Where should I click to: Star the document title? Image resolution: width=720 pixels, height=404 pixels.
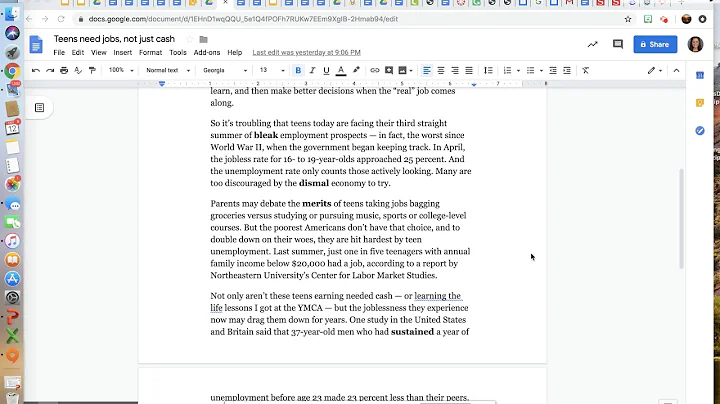189,39
